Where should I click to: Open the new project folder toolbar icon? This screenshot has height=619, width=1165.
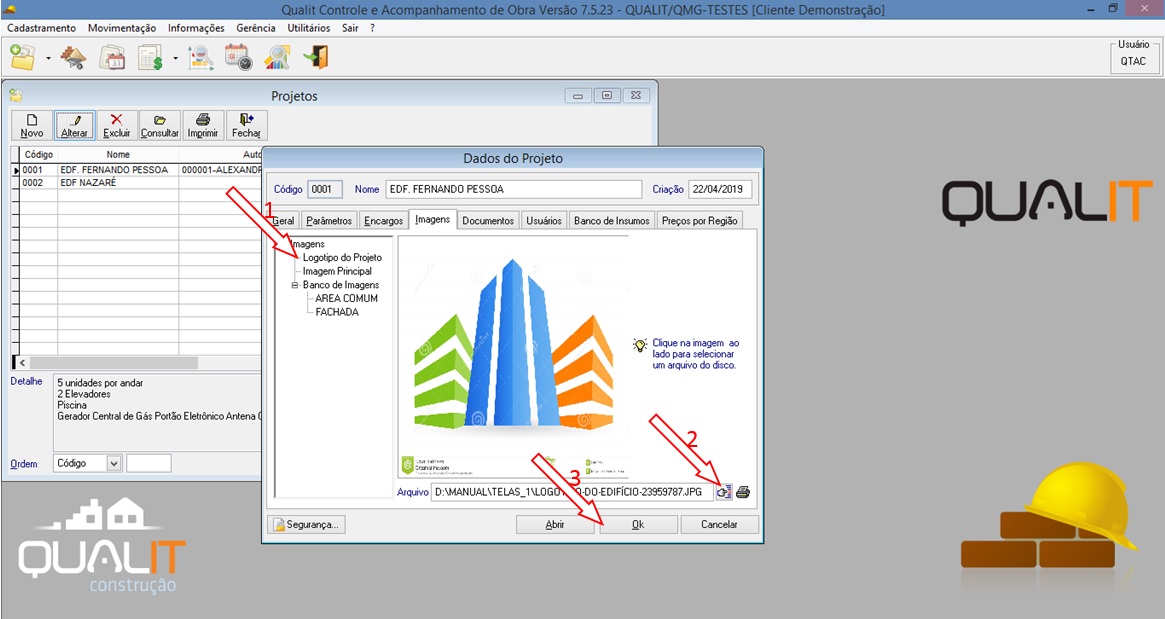coord(23,57)
